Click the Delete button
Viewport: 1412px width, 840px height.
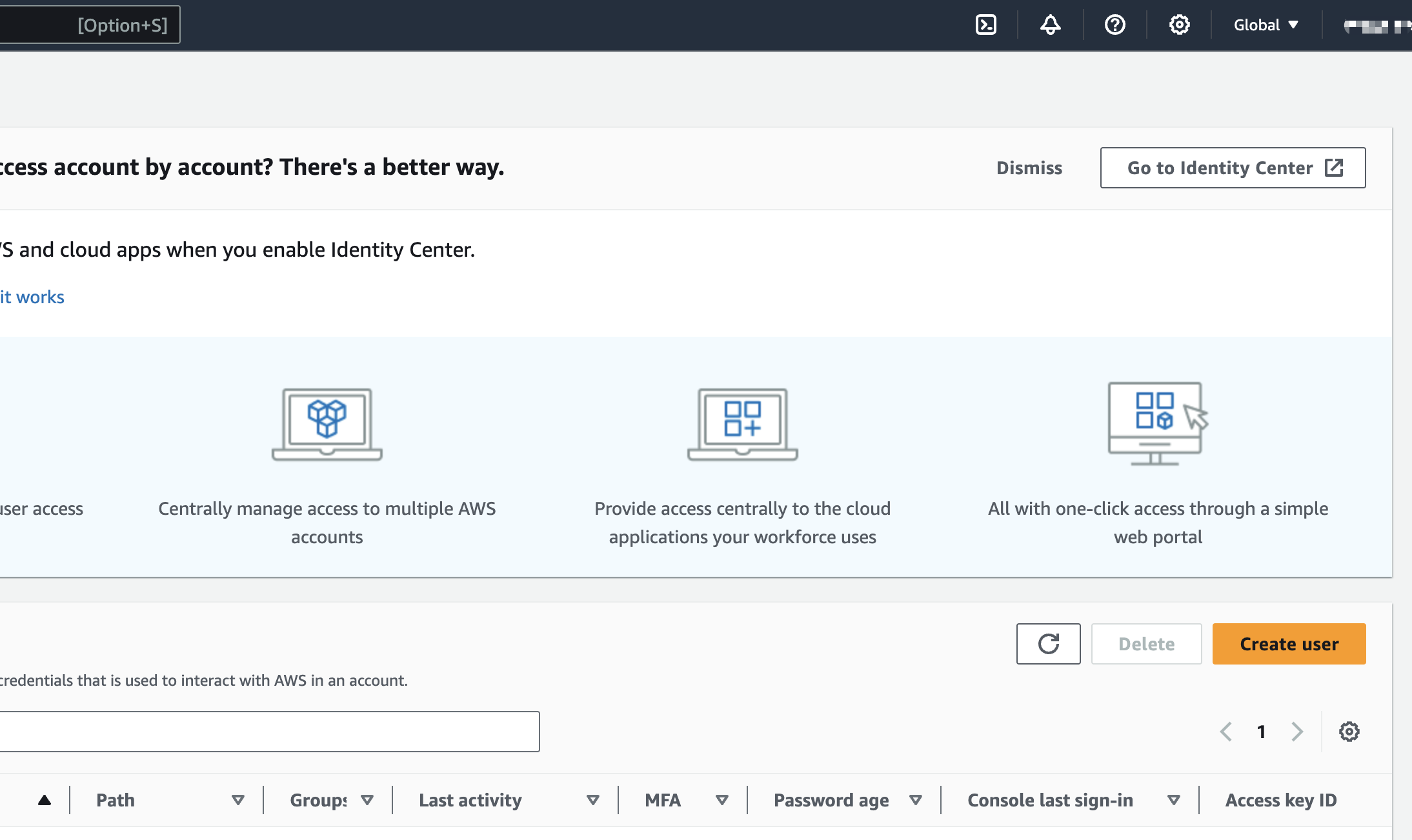point(1145,643)
